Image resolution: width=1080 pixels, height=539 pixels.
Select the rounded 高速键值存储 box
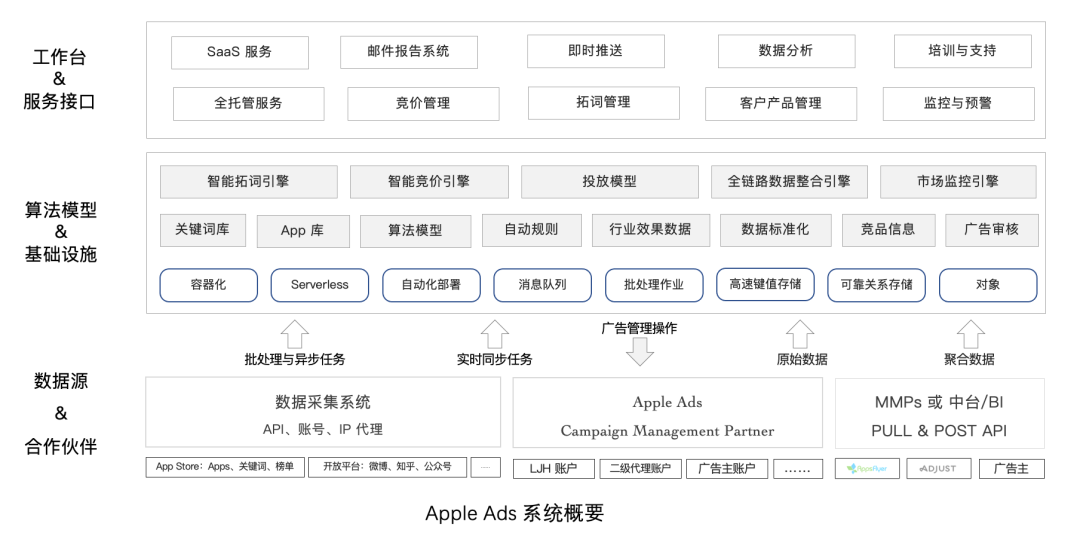pos(765,284)
